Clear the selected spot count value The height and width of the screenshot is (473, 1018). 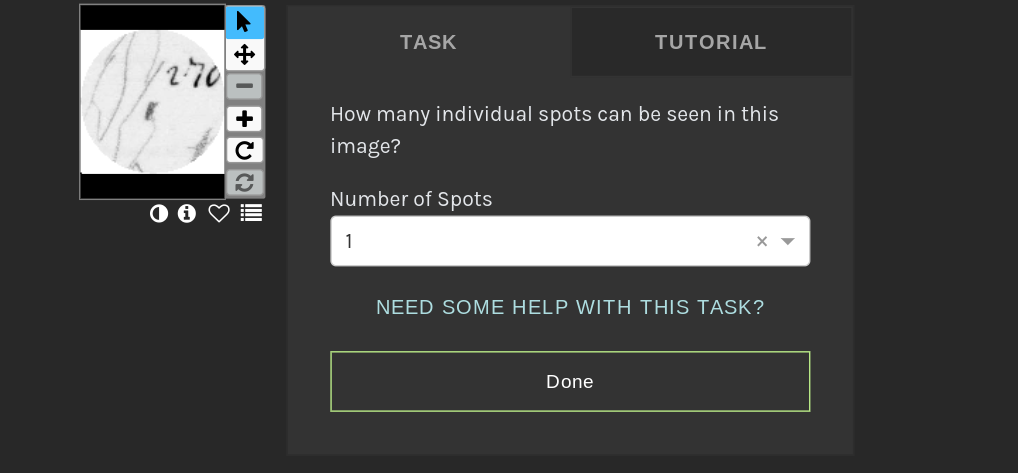point(762,241)
